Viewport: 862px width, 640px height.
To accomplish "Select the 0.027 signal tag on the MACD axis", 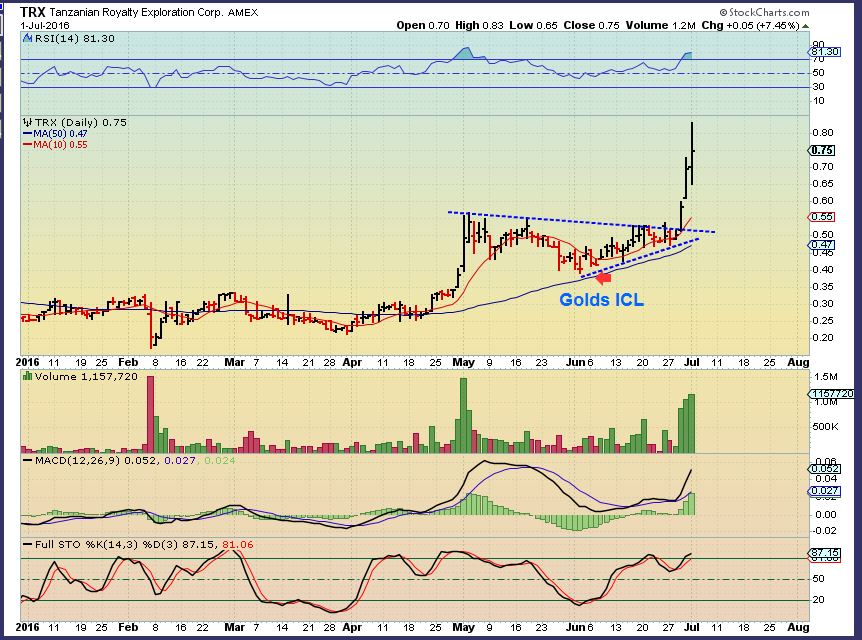I will pyautogui.click(x=825, y=490).
